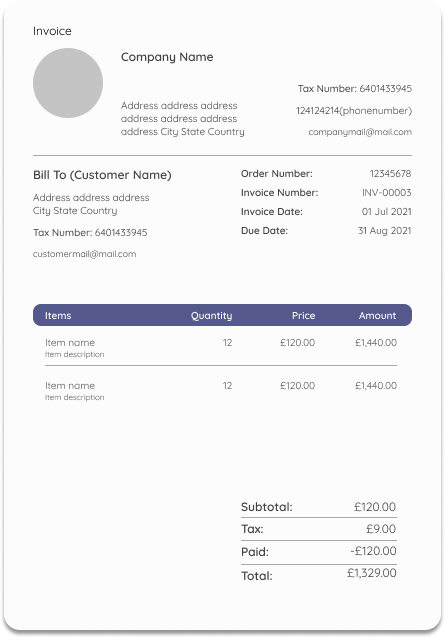Screen dimensions: 445x638
Task: Click the due date 31 Aug 2021
Action: pos(385,231)
